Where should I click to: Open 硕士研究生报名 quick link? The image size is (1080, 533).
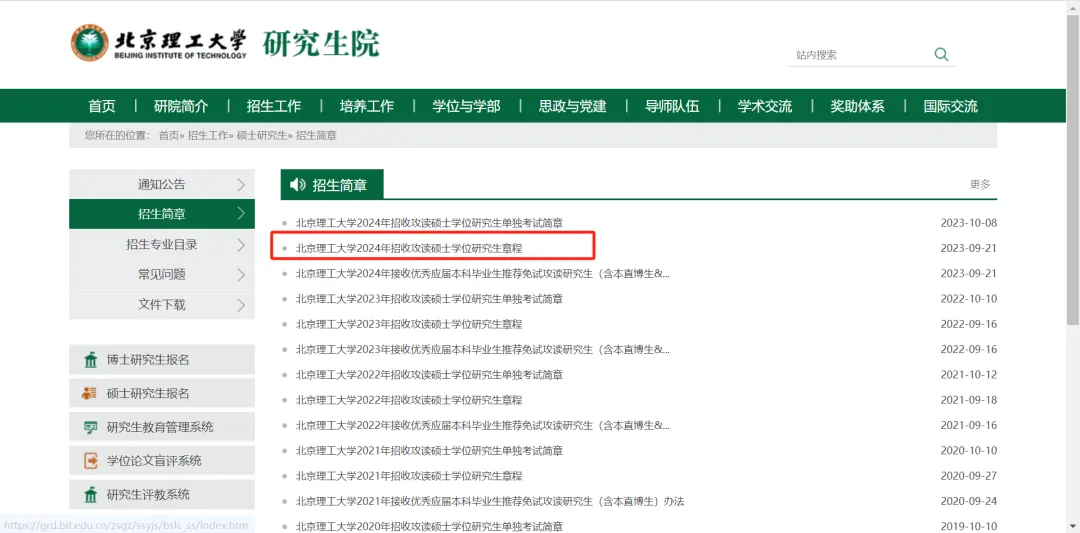pyautogui.click(x=162, y=394)
